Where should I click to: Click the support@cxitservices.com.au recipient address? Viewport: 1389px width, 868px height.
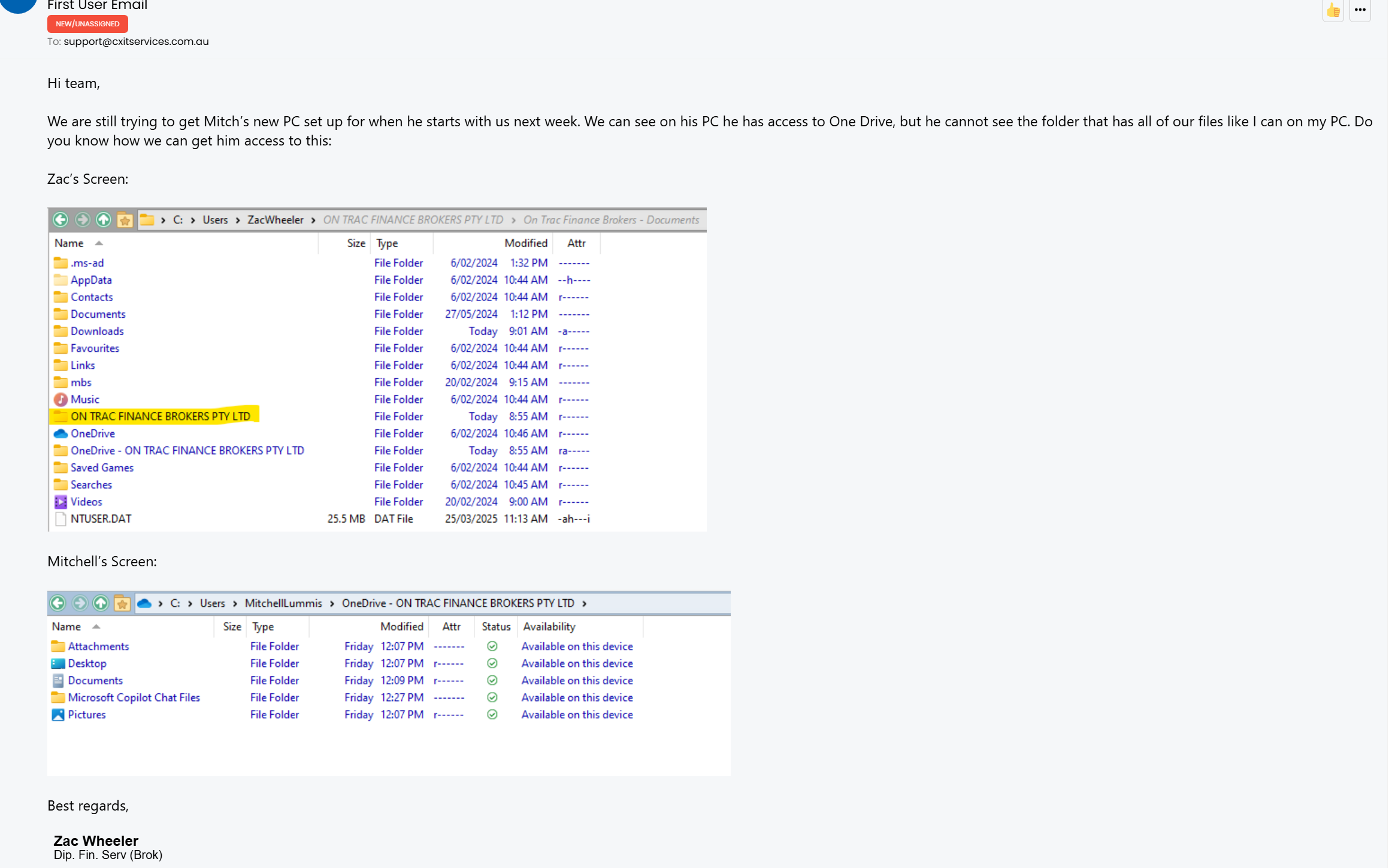(136, 41)
